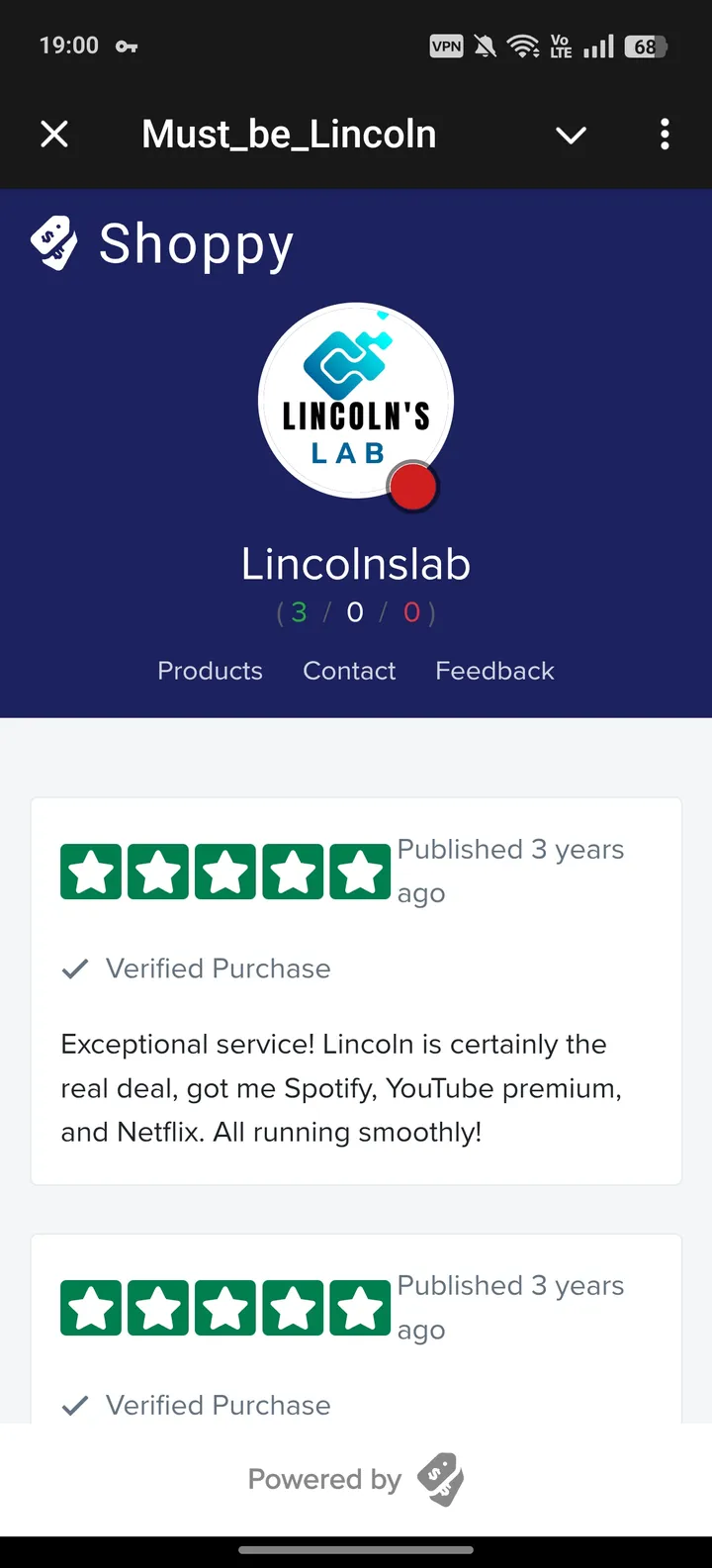Click the Powered by Shoppy logo
The width and height of the screenshot is (712, 1568).
coord(441,1480)
